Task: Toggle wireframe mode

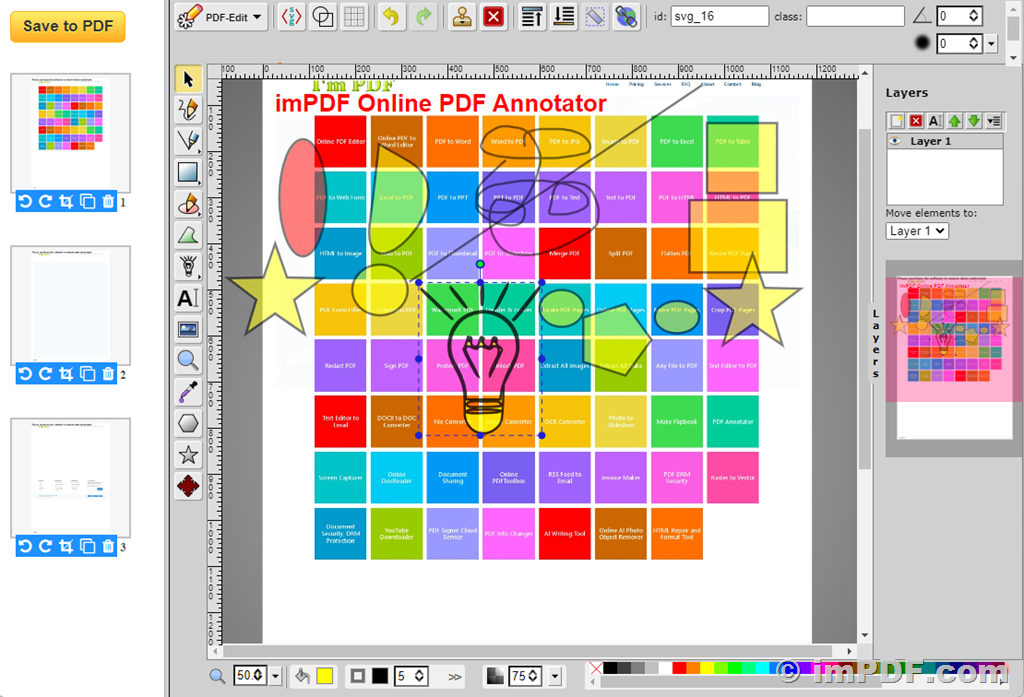Action: point(323,16)
